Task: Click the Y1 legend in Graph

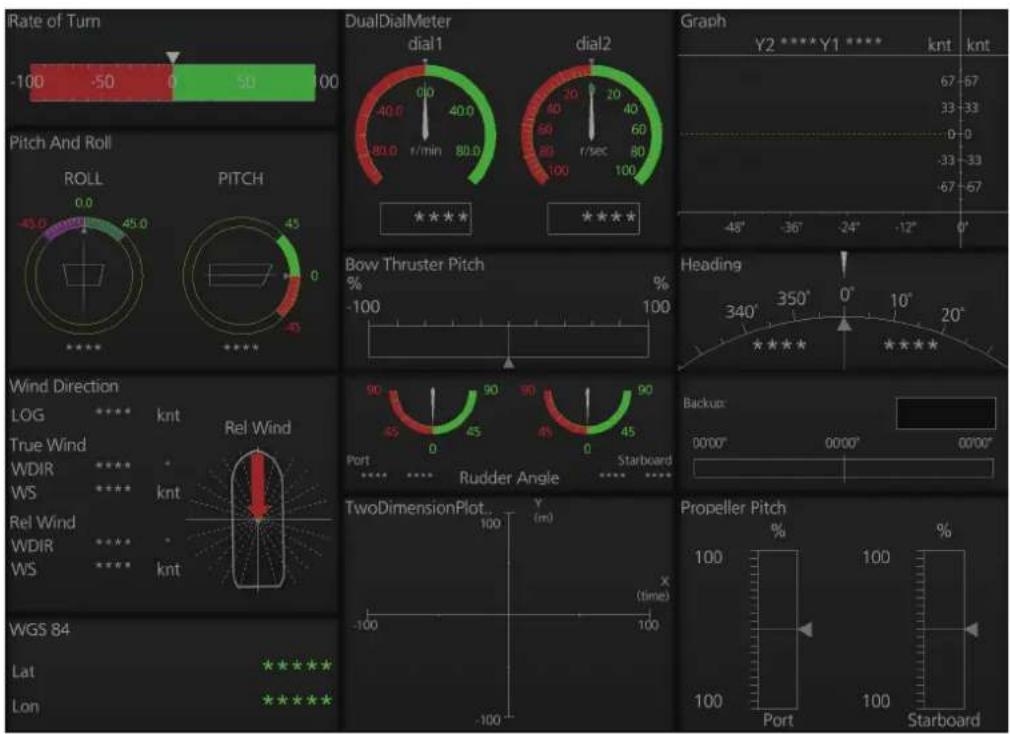Action: 851,44
